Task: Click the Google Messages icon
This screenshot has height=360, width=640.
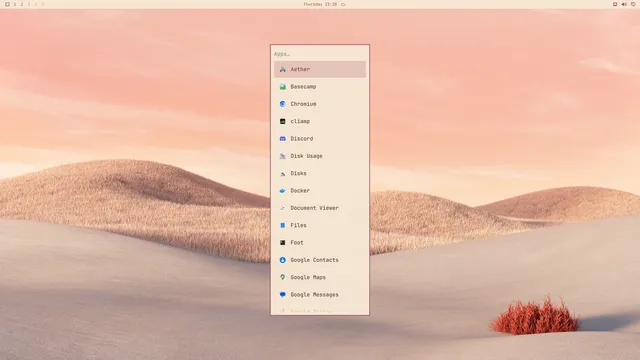Action: click(x=282, y=295)
